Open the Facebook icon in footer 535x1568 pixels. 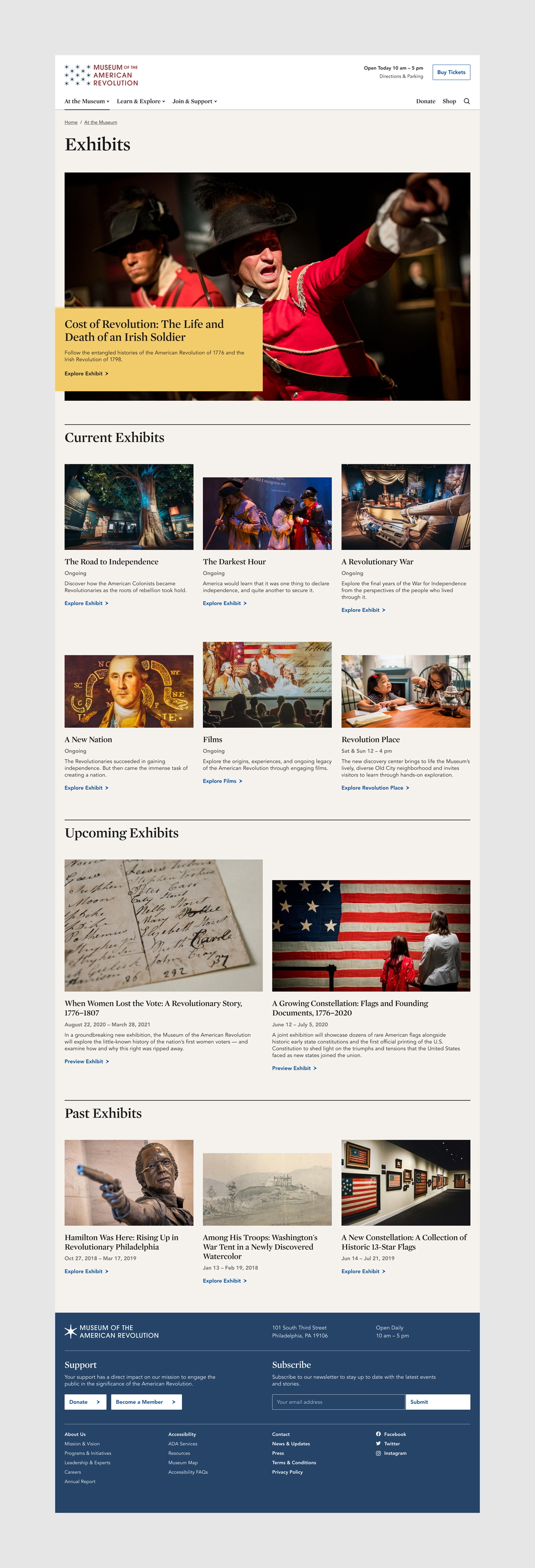click(379, 1434)
